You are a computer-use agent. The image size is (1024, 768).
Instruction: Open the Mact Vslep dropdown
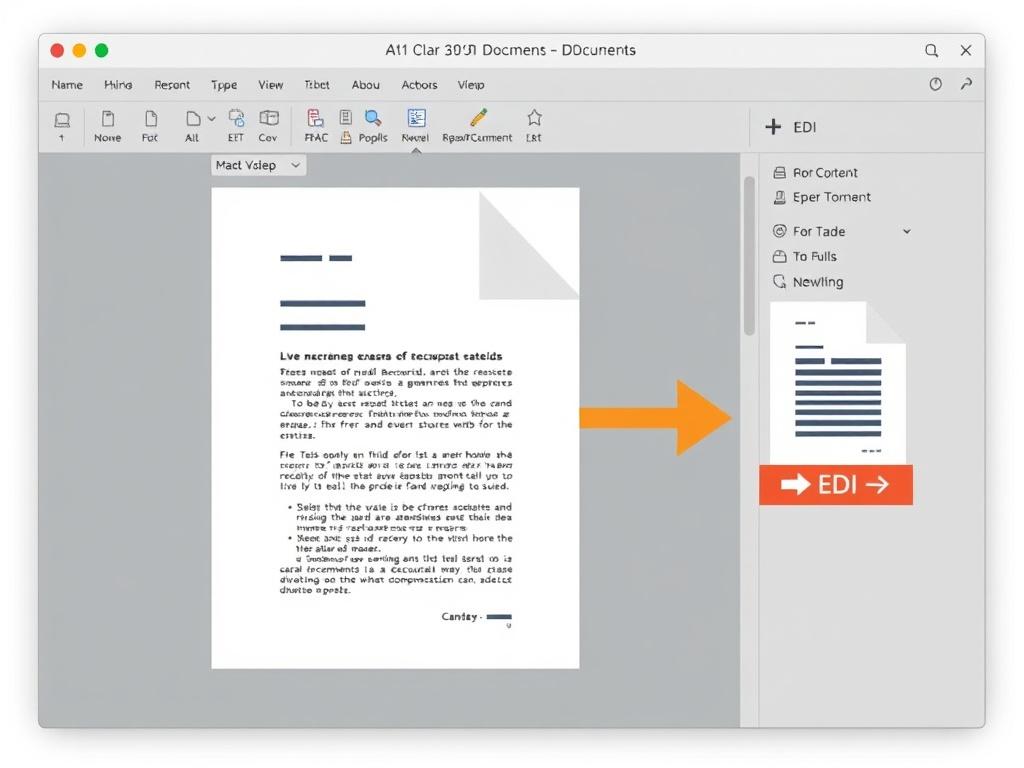coord(258,165)
